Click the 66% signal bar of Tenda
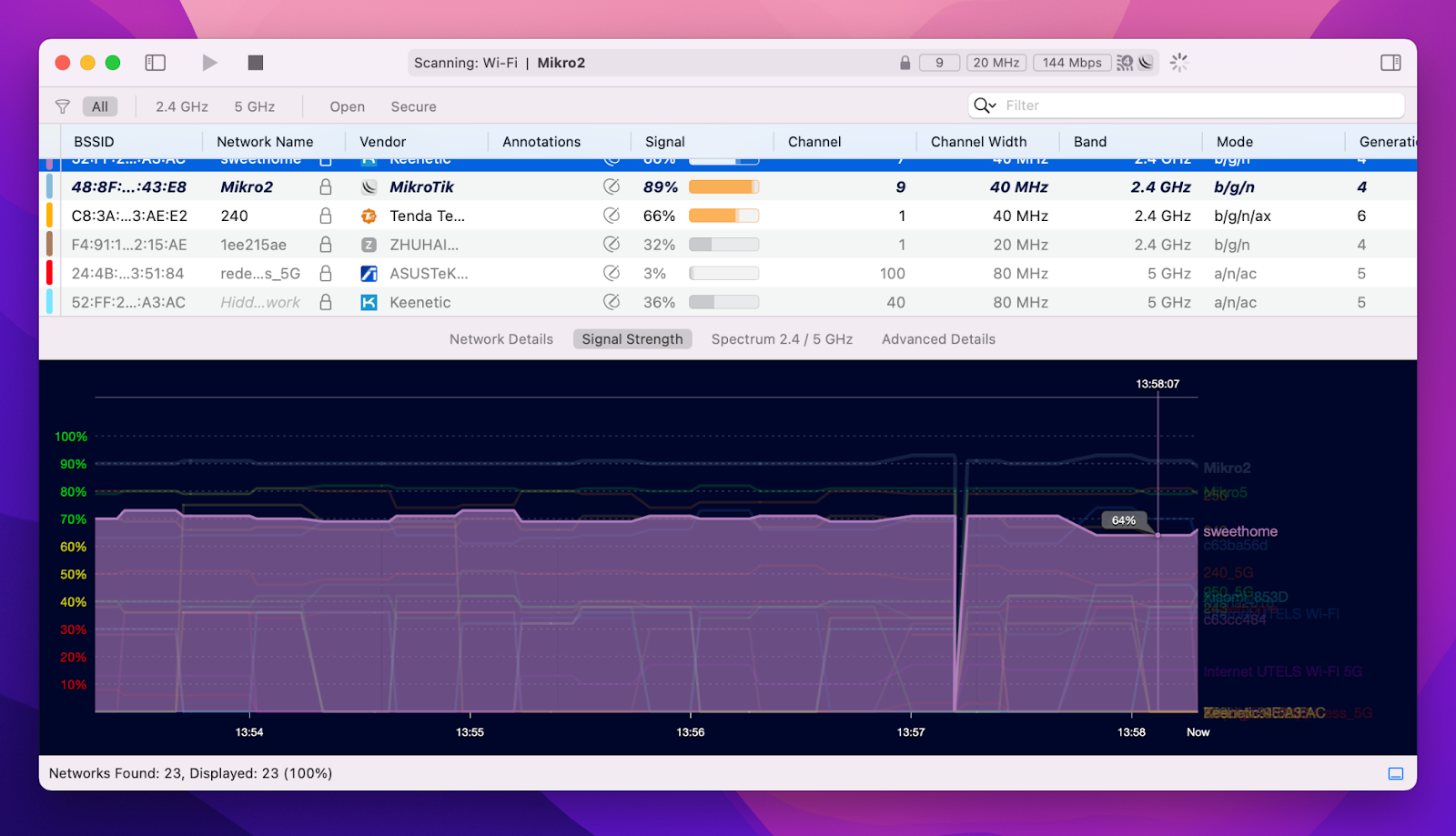 (723, 216)
